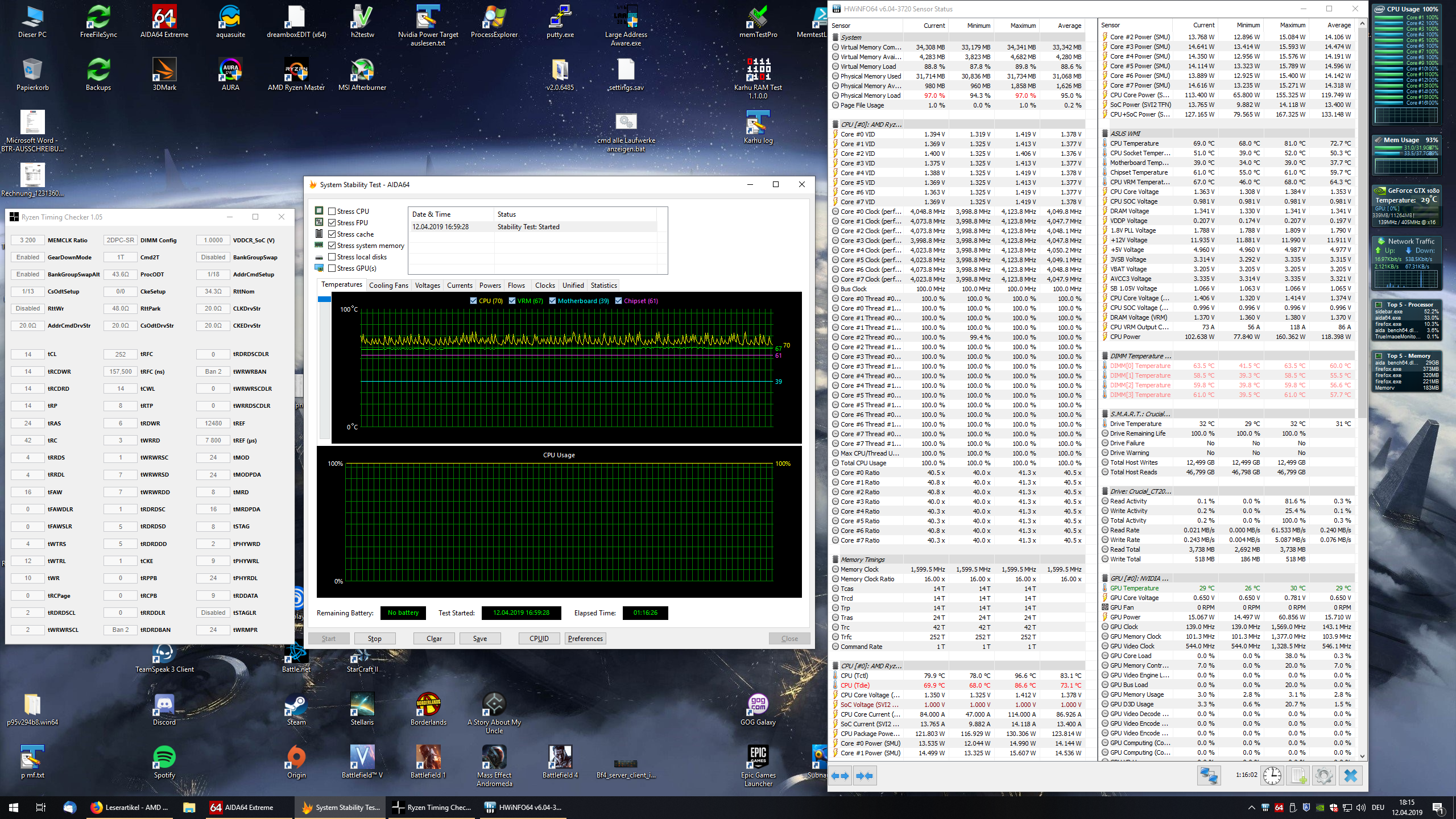Open Steam desktop shortcut

click(x=296, y=709)
